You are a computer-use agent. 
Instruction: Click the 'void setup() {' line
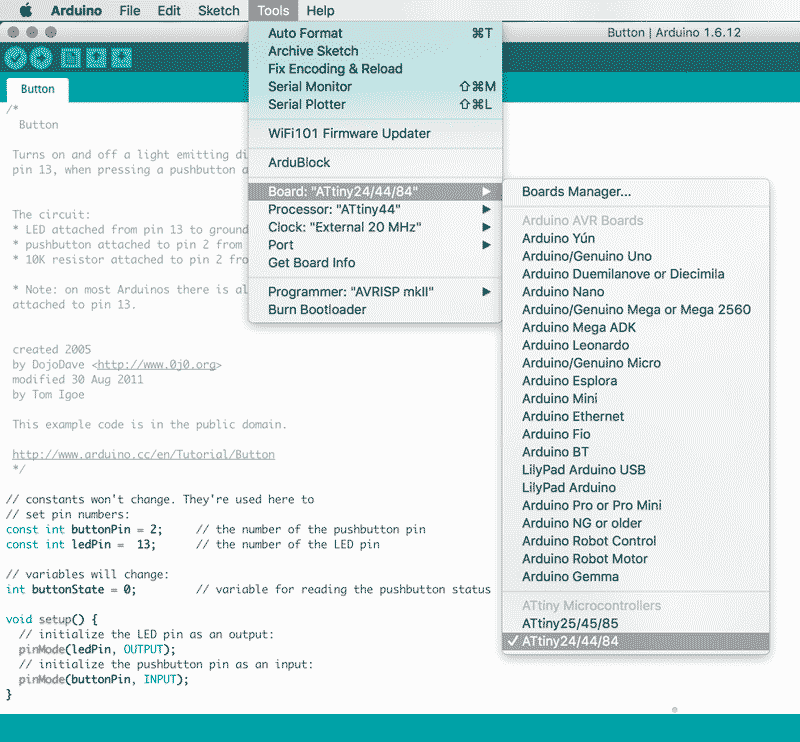pos(52,620)
